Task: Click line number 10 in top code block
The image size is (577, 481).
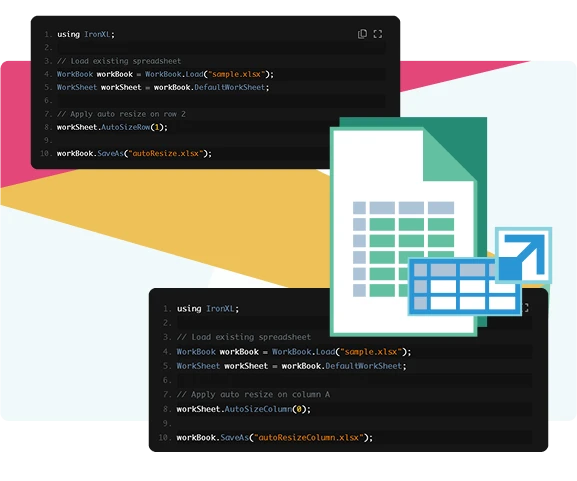Action: [46, 153]
